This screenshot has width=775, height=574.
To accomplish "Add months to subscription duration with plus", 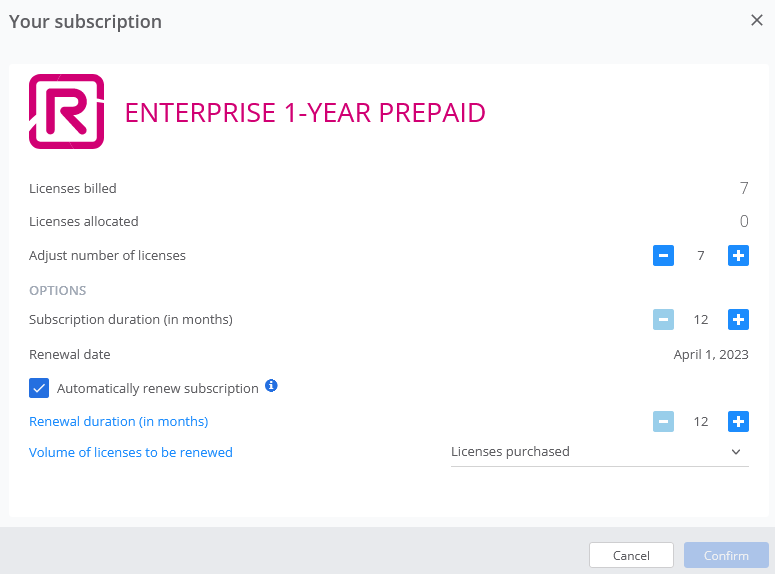I will pyautogui.click(x=738, y=319).
